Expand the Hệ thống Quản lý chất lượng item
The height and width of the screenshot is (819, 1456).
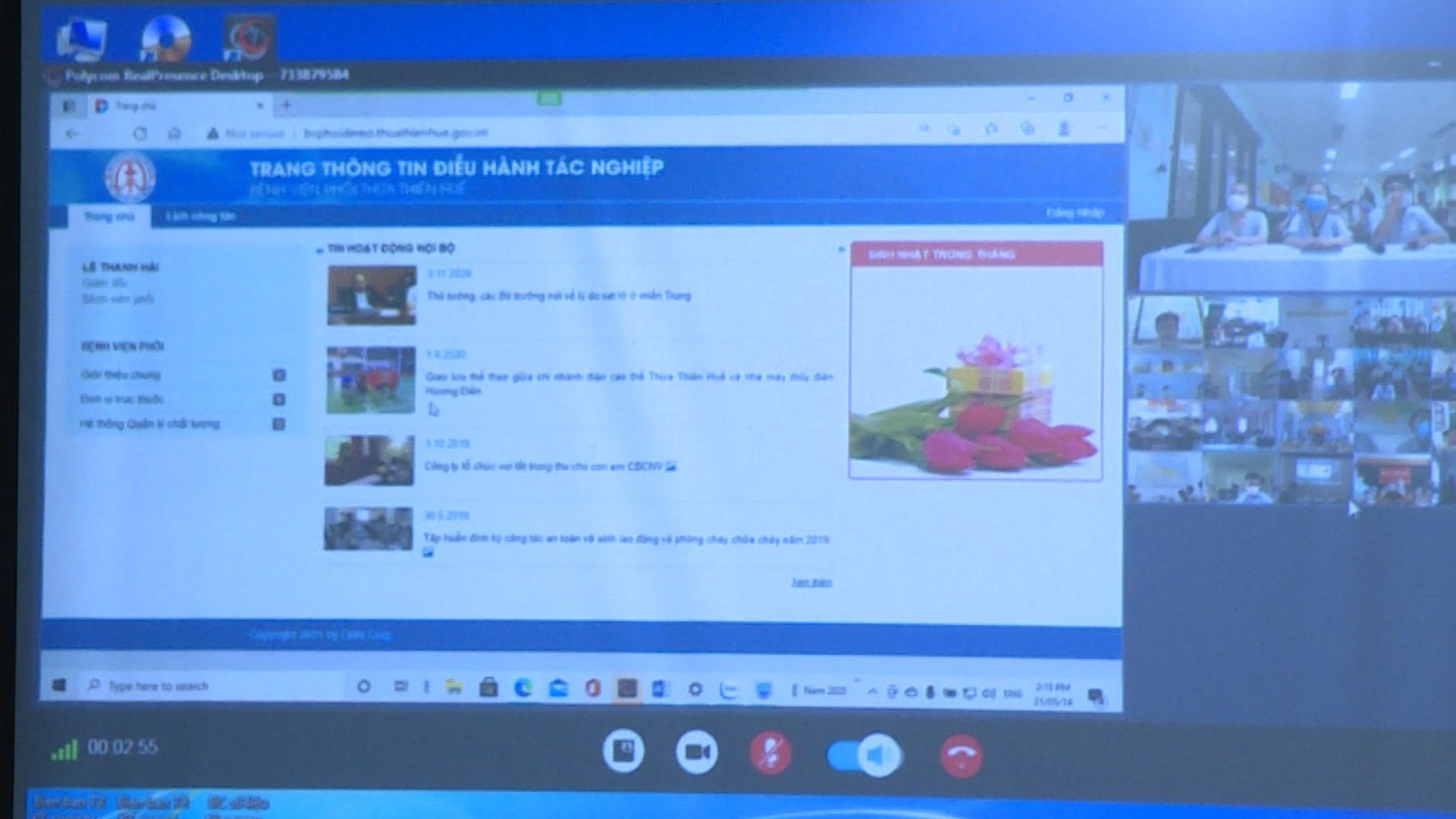coord(279,424)
